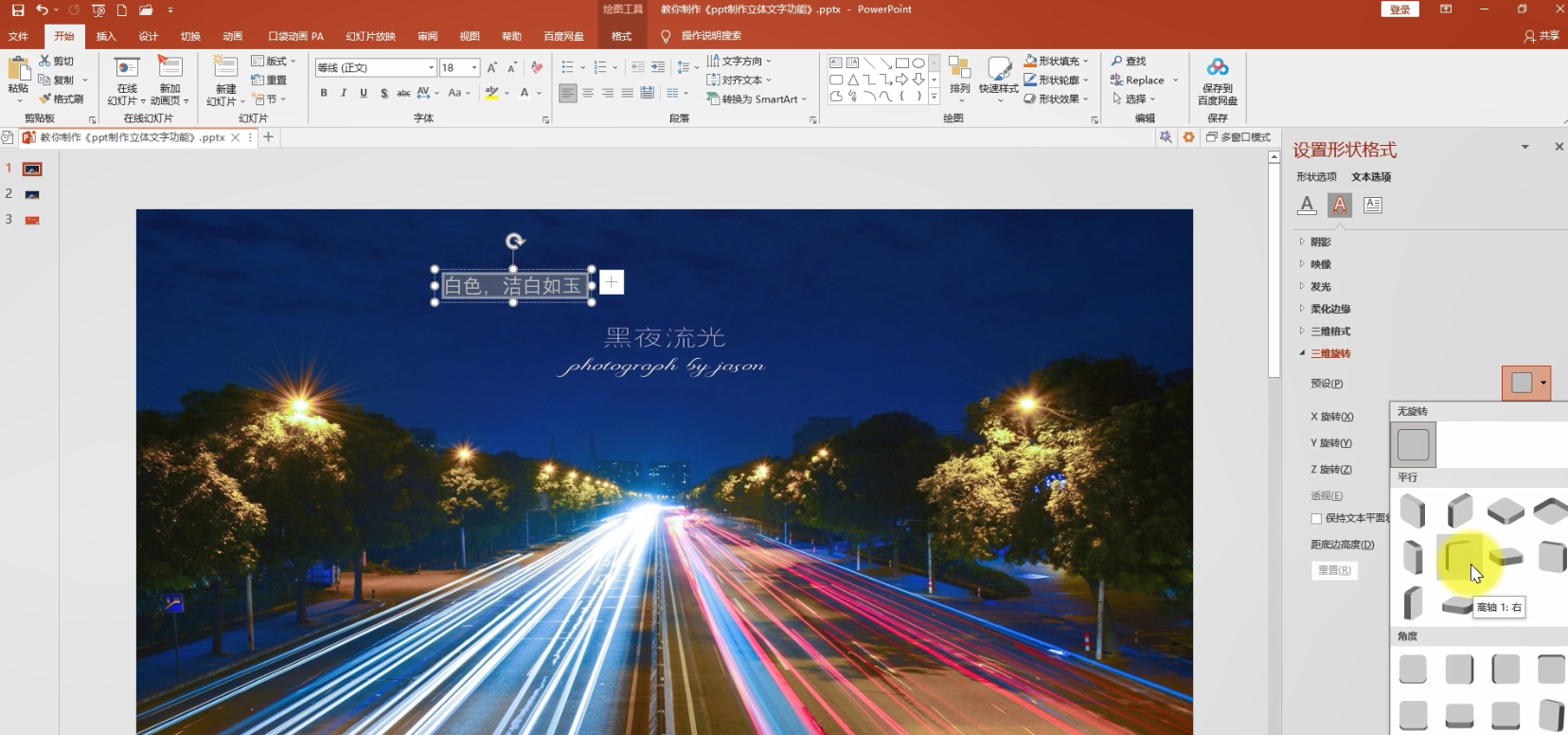Open the 3-D rotation preset (预设) dropdown

[1526, 383]
